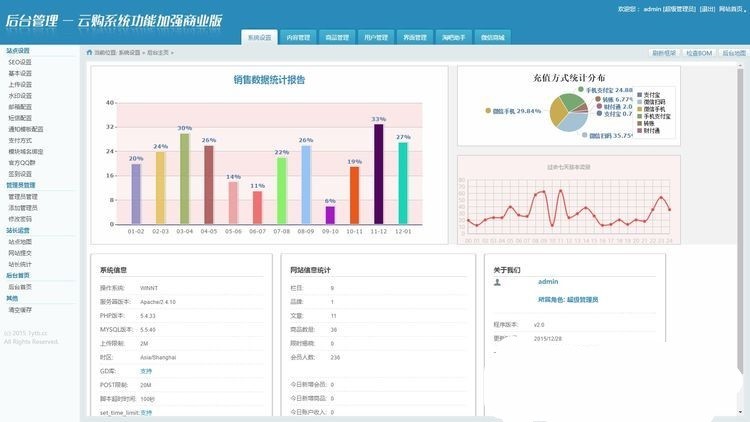The height and width of the screenshot is (422, 750).
Task: Open the 系统设置 tab
Action: tap(259, 37)
